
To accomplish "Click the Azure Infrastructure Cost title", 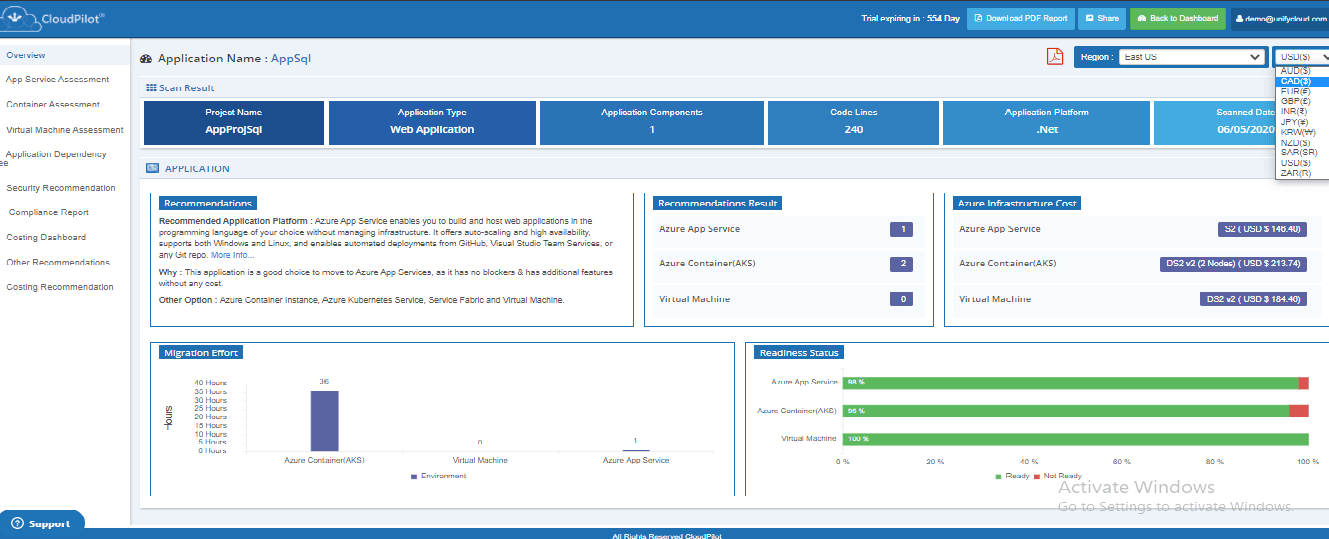I will click(x=1017, y=203).
